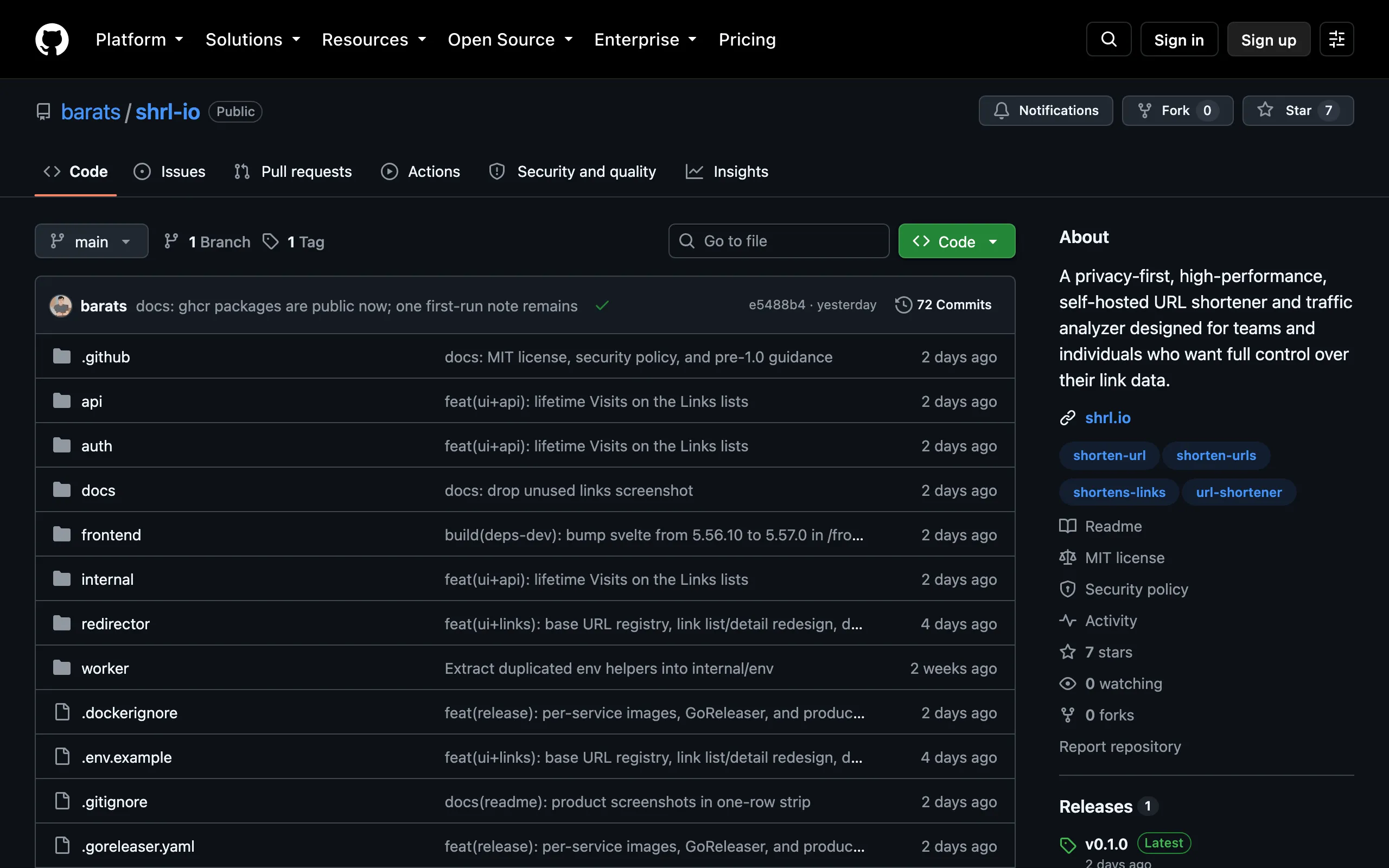The width and height of the screenshot is (1389, 868).
Task: Click the book icon beside Readme
Action: [x=1068, y=526]
